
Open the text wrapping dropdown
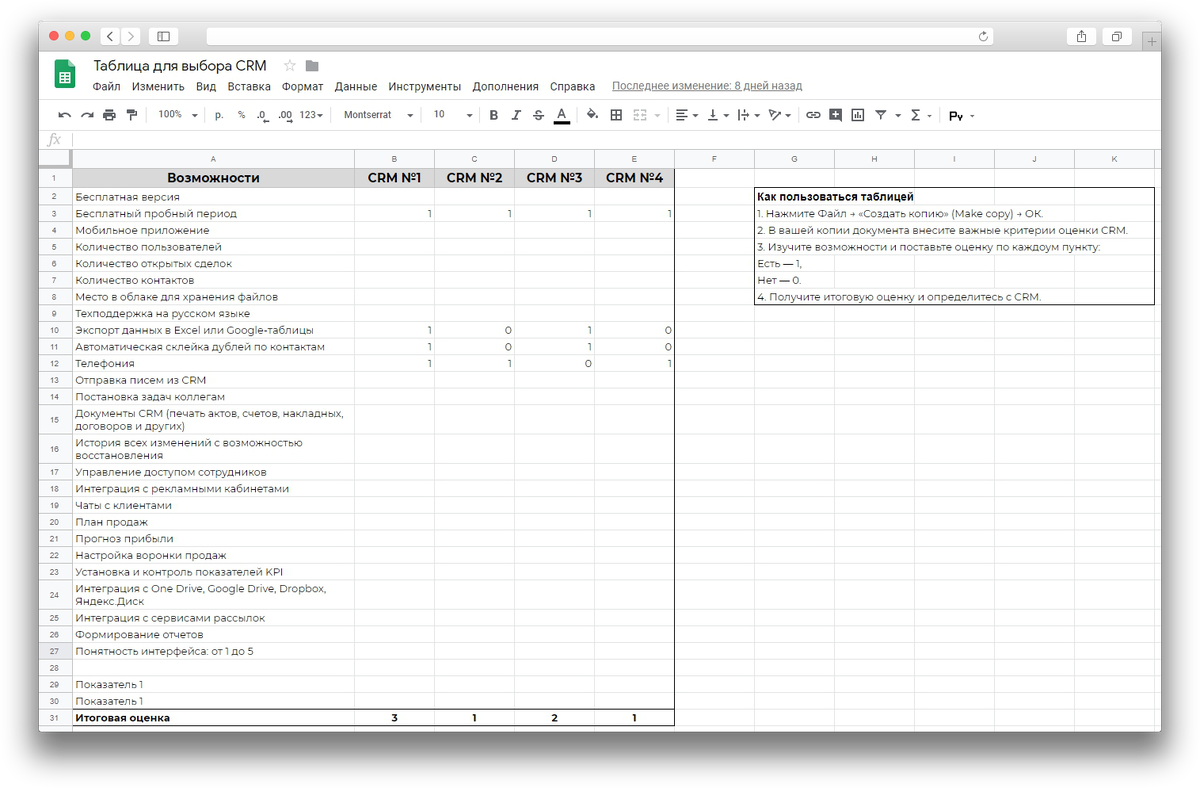click(x=748, y=115)
